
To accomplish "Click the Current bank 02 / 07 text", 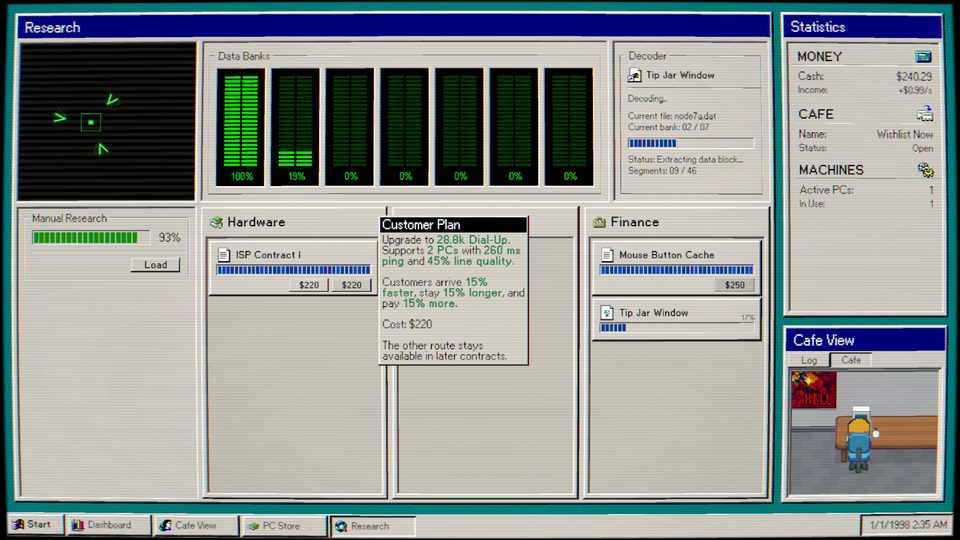I will coord(668,127).
